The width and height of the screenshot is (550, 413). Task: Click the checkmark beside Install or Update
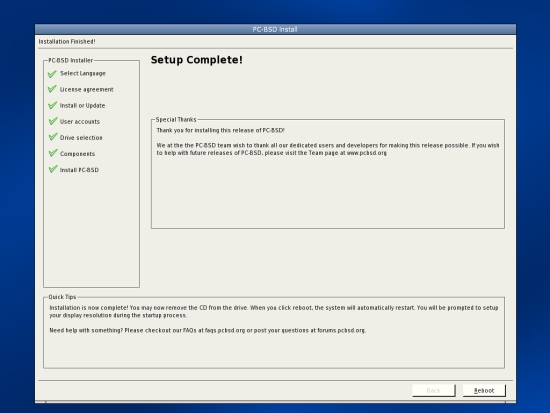(x=52, y=105)
